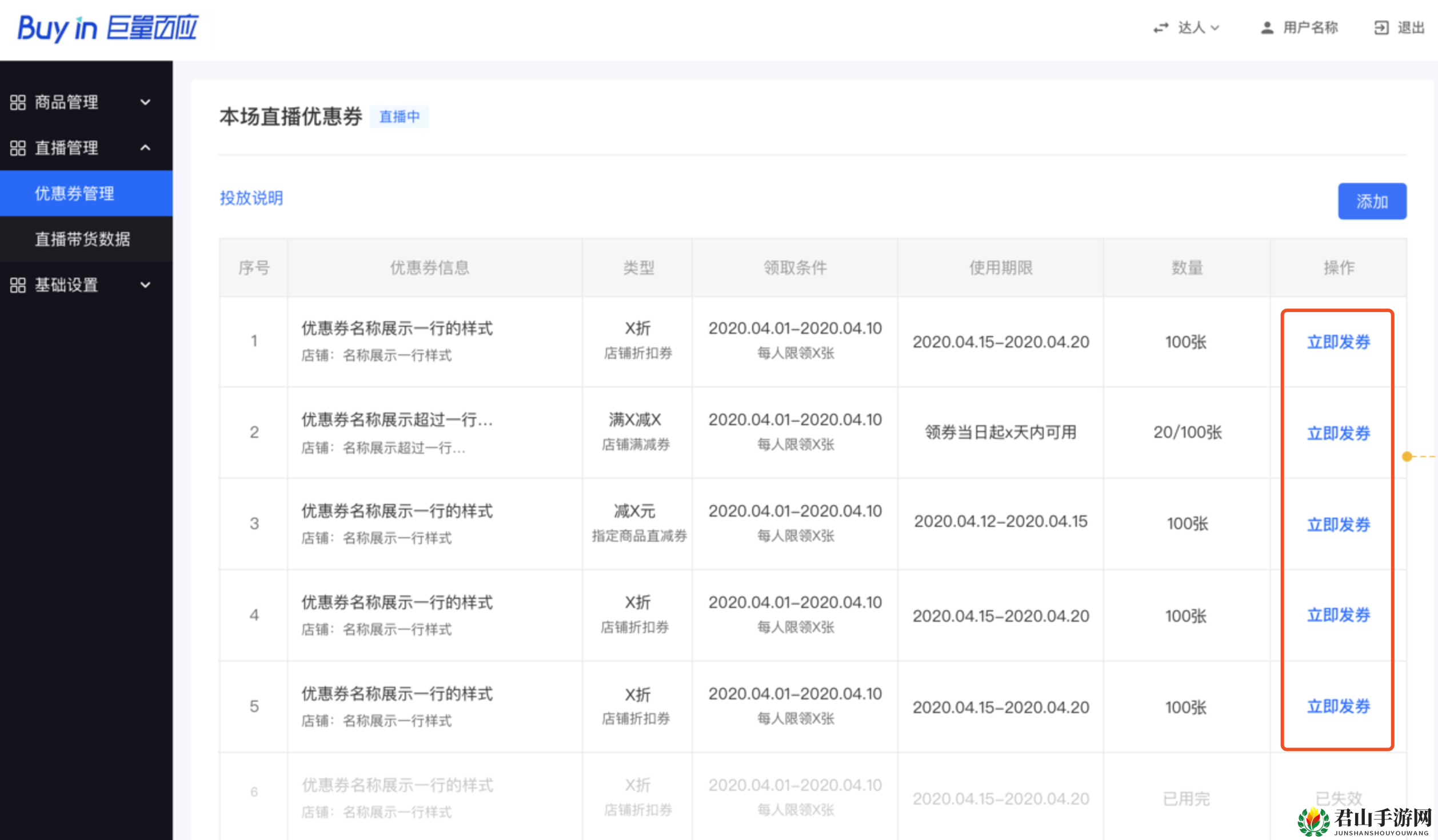Click serial number 1 cell
This screenshot has width=1438, height=840.
(254, 341)
